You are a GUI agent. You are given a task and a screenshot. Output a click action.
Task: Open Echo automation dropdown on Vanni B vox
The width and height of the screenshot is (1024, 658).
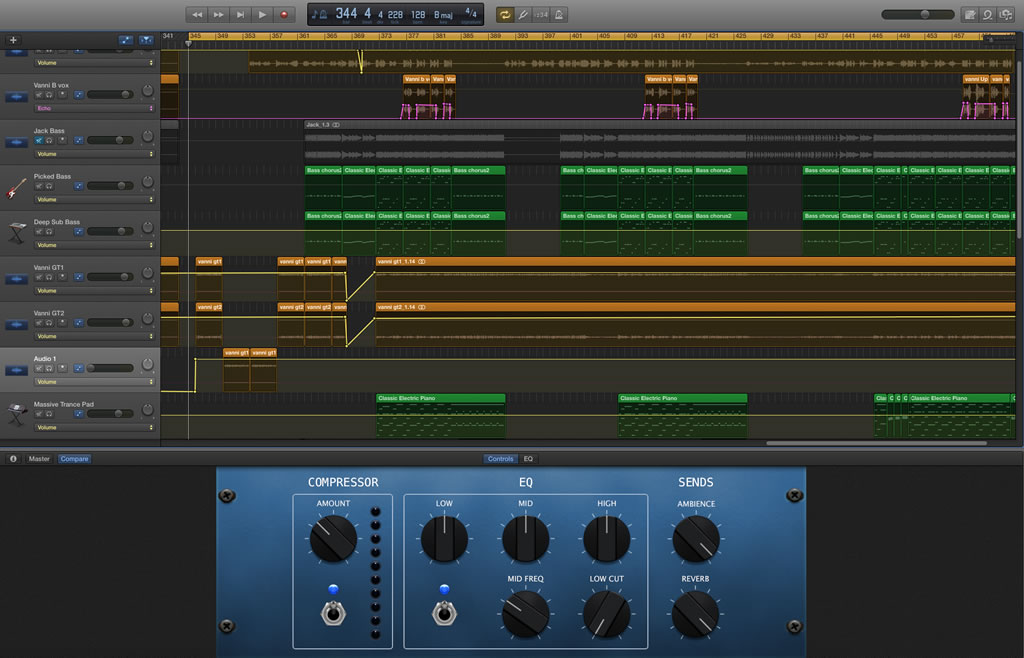pyautogui.click(x=94, y=108)
